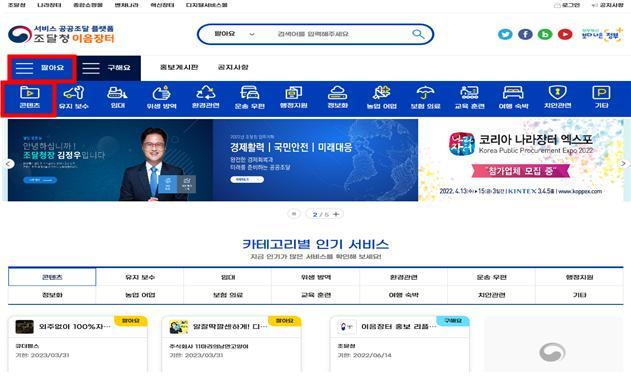Click the 보다나은 정부 logo
This screenshot has width=631, height=377.
point(602,34)
